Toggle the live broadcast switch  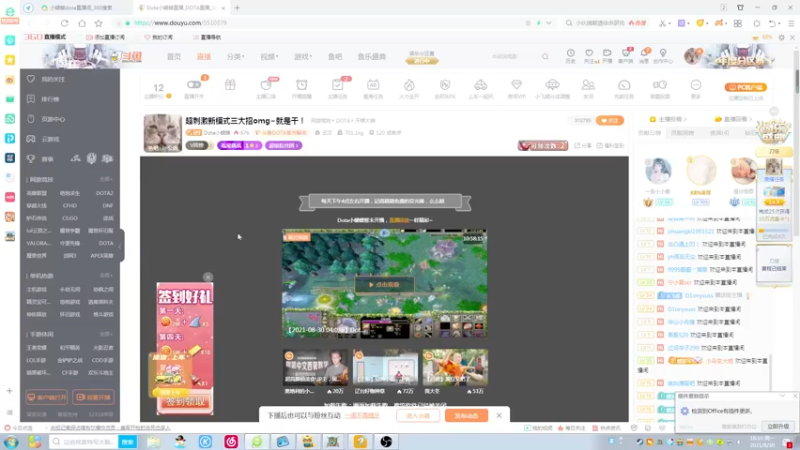click(x=194, y=85)
